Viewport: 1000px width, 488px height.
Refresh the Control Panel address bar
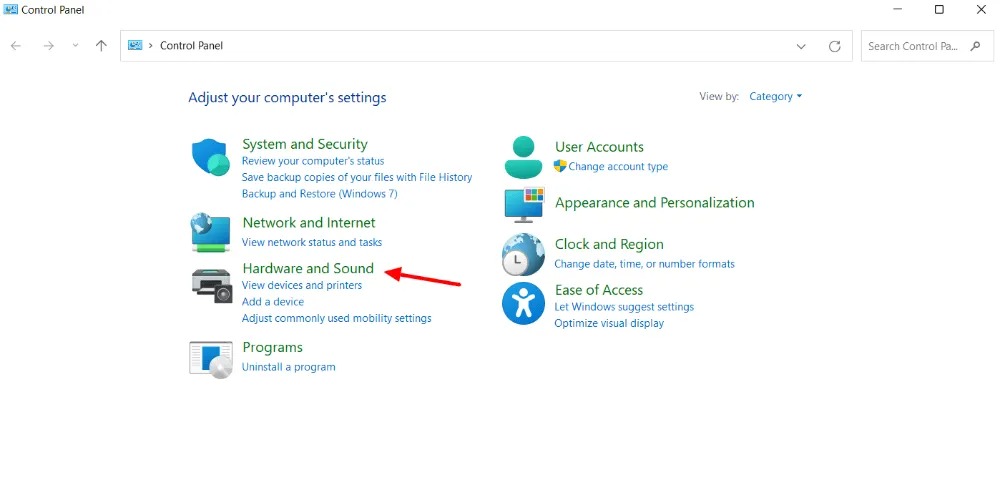pos(835,46)
